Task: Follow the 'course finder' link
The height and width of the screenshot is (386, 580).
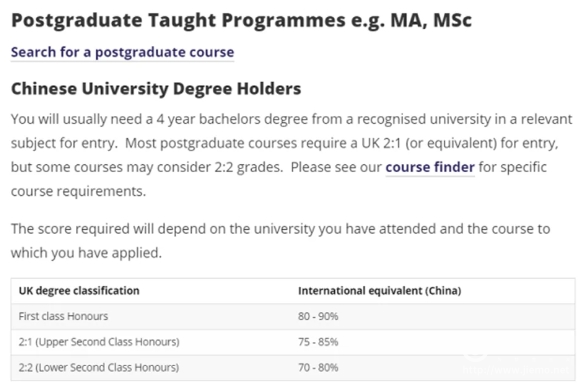Action: [430, 167]
